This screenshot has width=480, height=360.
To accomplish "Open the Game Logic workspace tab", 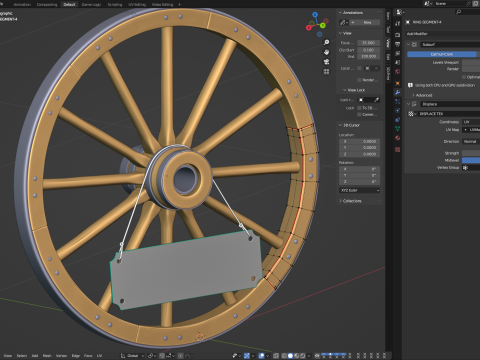I will click(91, 5).
